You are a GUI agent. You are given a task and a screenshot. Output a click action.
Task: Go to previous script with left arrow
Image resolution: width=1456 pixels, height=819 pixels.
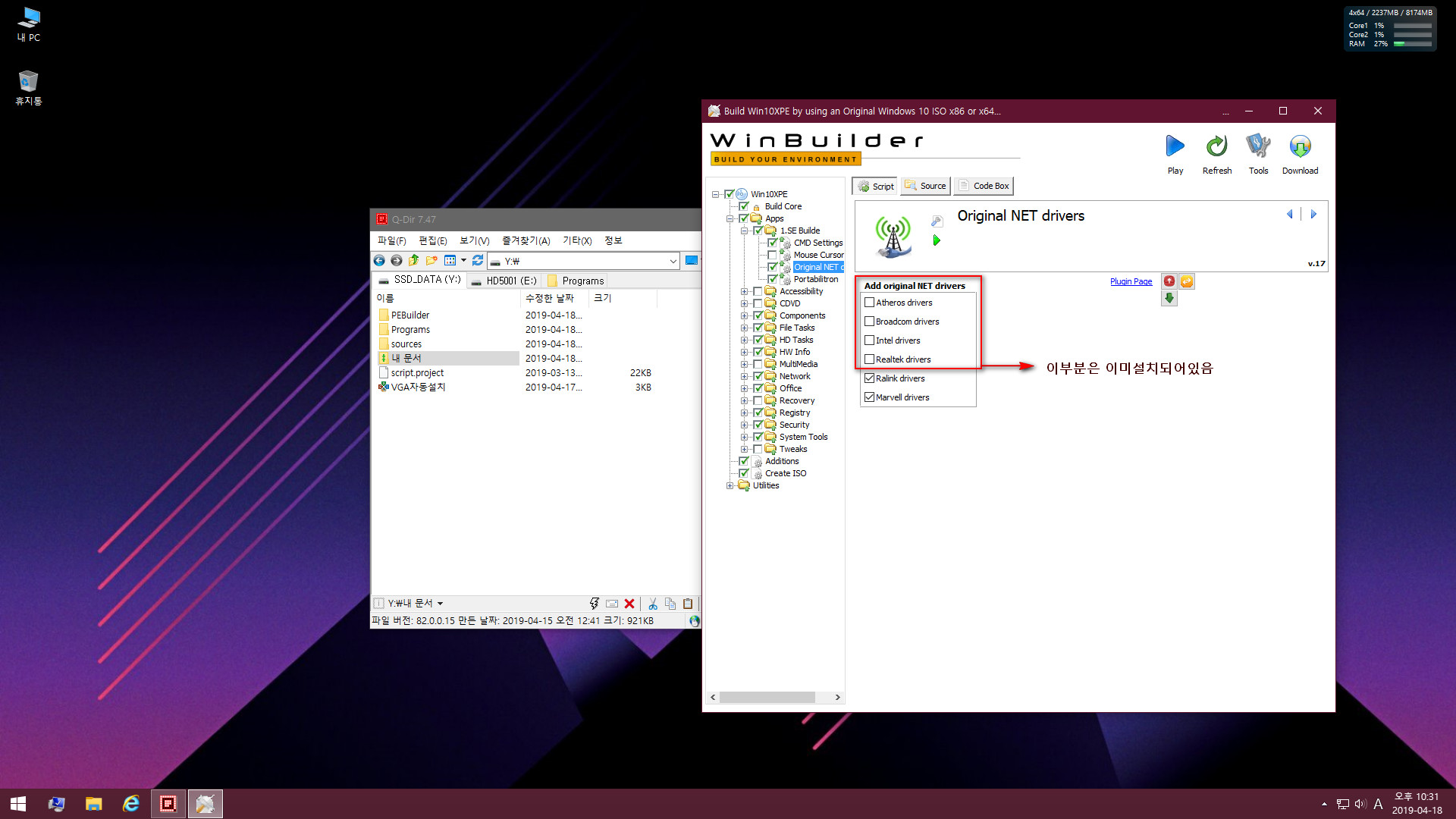1289,215
